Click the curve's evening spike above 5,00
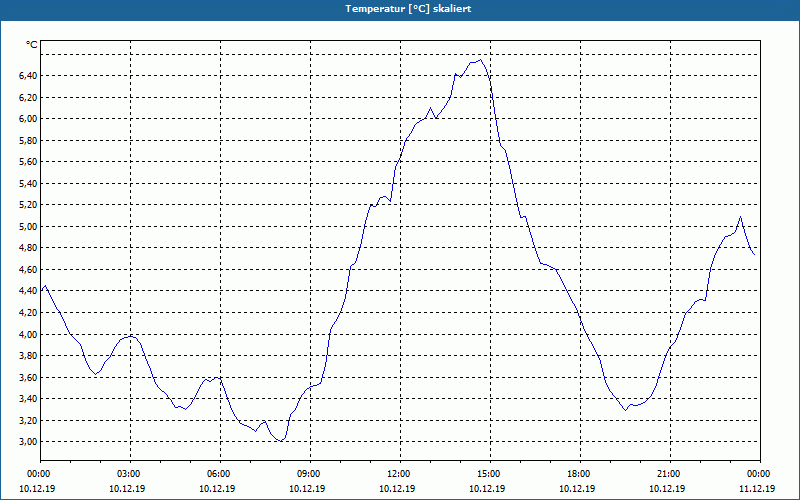 [x=740, y=217]
